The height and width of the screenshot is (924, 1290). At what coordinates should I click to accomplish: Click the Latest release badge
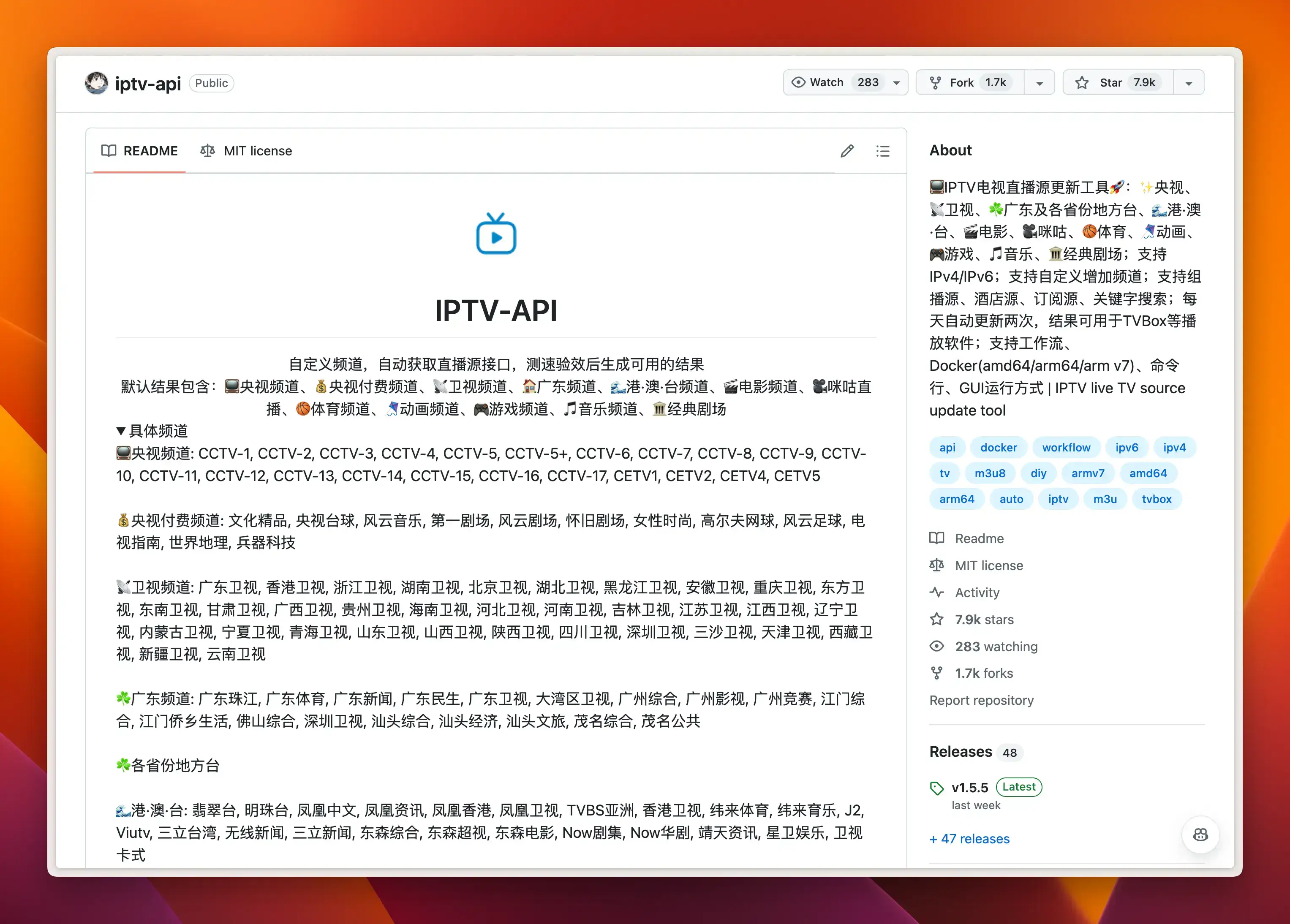(1019, 787)
